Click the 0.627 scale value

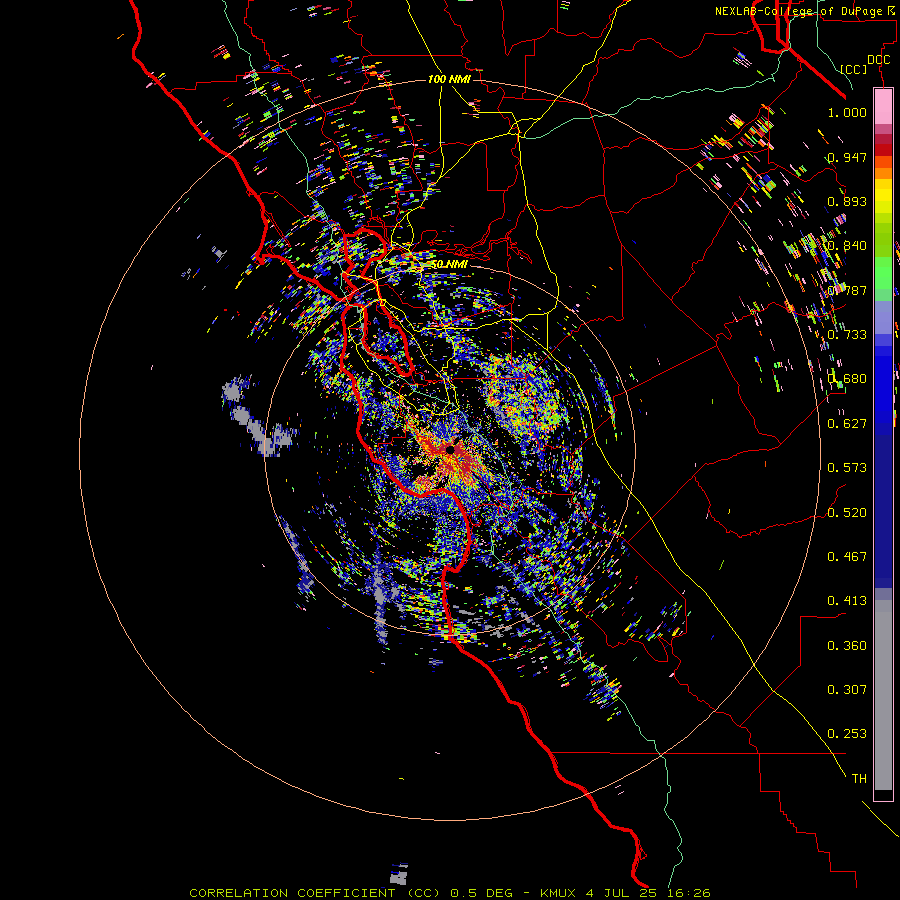[x=847, y=424]
